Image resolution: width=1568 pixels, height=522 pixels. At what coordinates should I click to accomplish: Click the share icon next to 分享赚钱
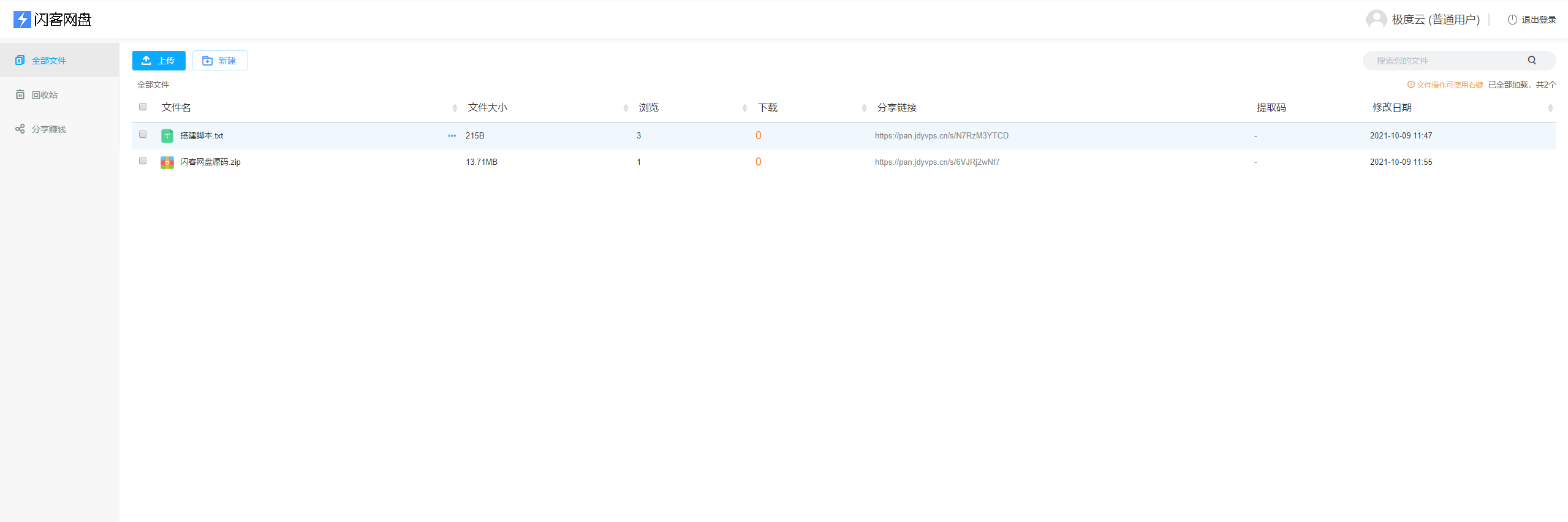[20, 129]
